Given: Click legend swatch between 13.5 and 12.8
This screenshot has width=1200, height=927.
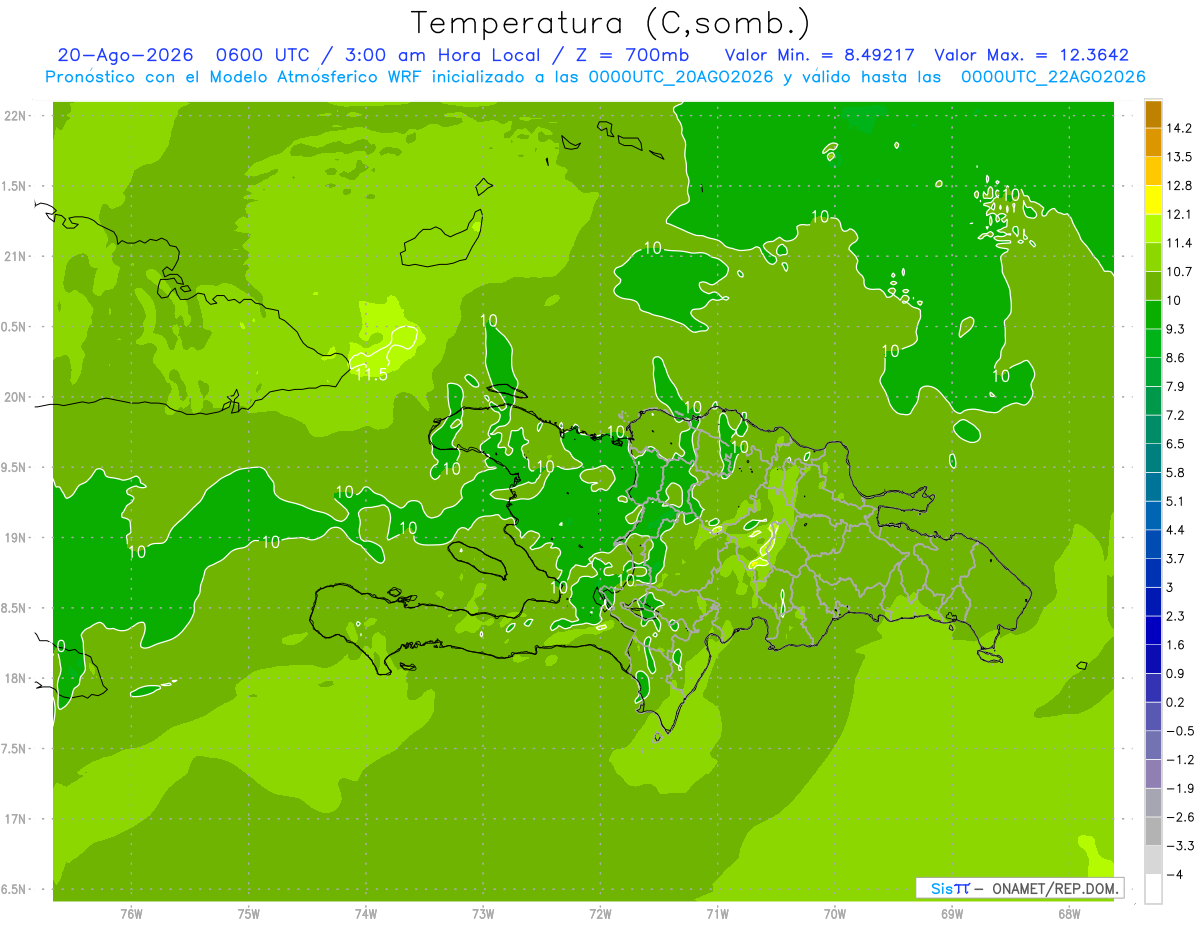Looking at the screenshot, I should click(x=1153, y=171).
